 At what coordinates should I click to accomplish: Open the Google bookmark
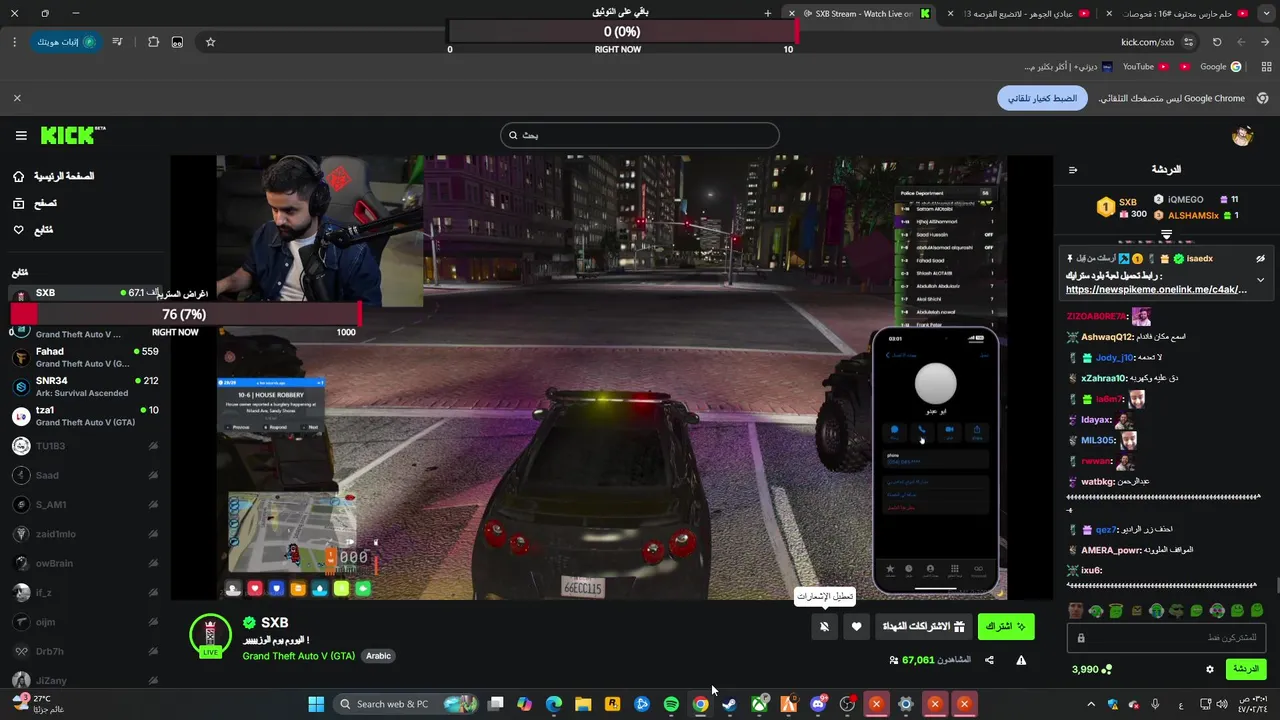pos(1220,67)
